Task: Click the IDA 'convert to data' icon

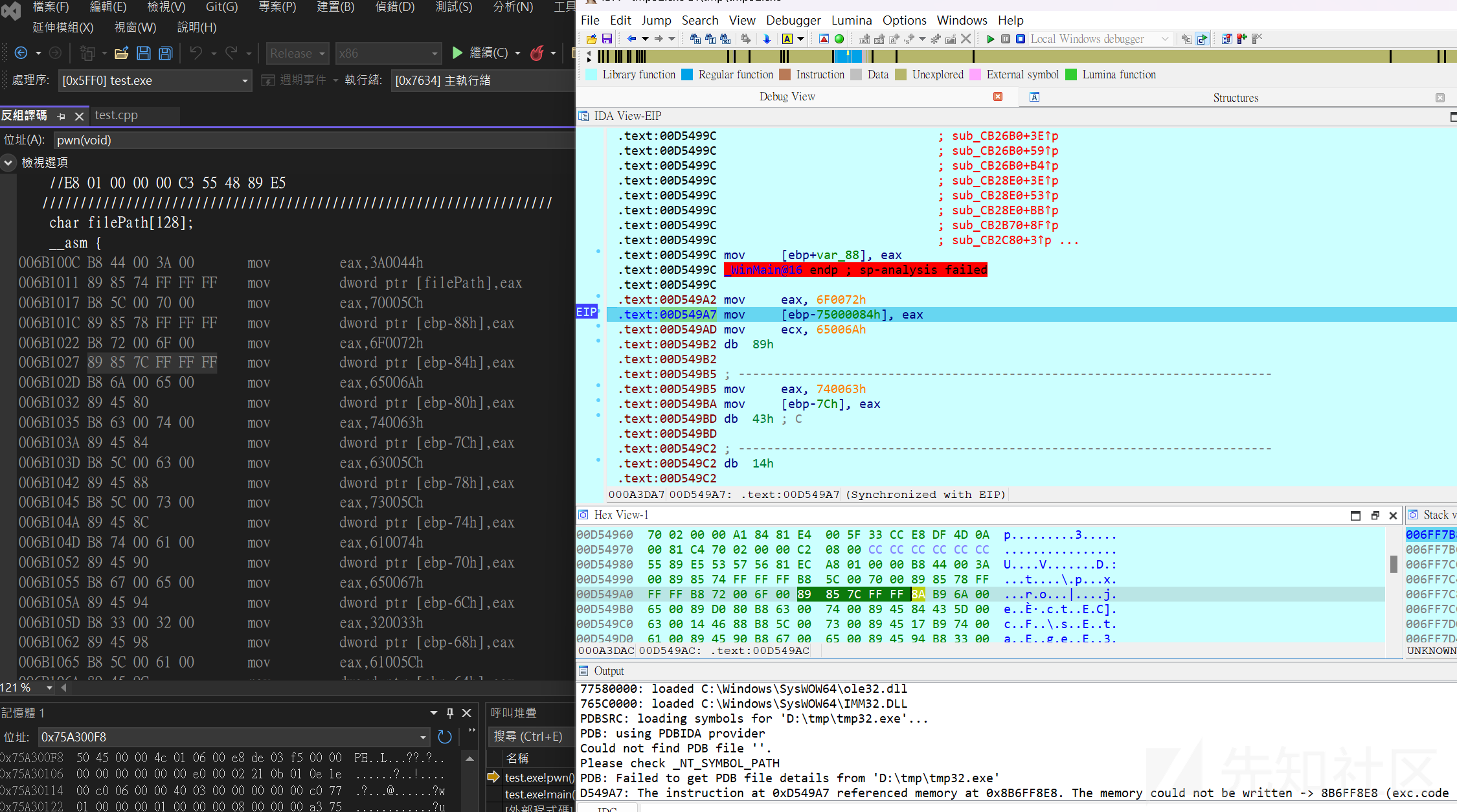Action: (x=879, y=39)
